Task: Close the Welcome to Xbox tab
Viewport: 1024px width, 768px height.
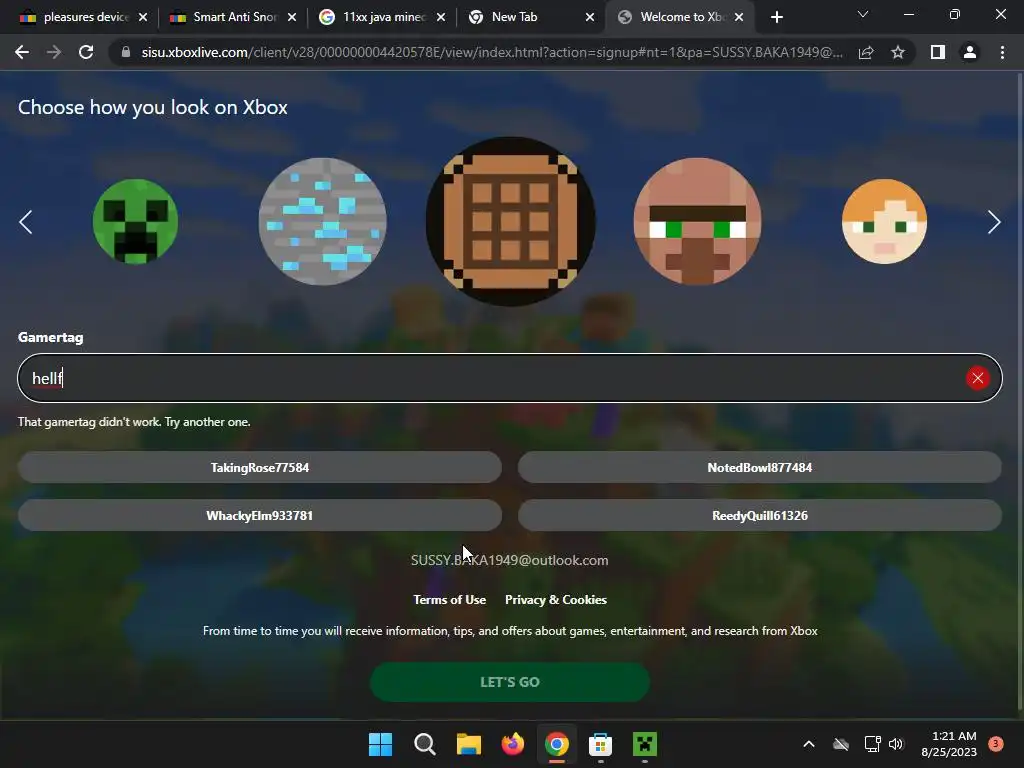Action: coord(739,17)
